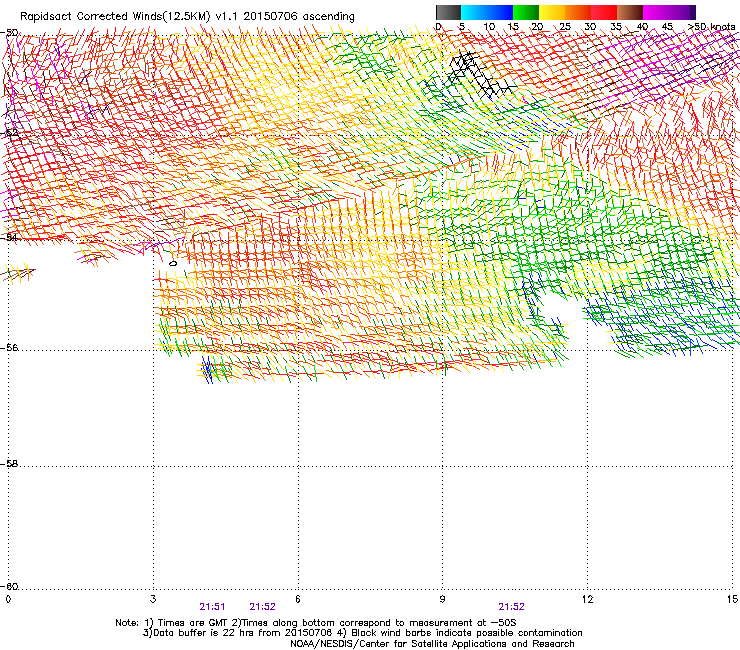Click the '40' legend scale label
Image resolution: width=740 pixels, height=650 pixels.
(642, 27)
